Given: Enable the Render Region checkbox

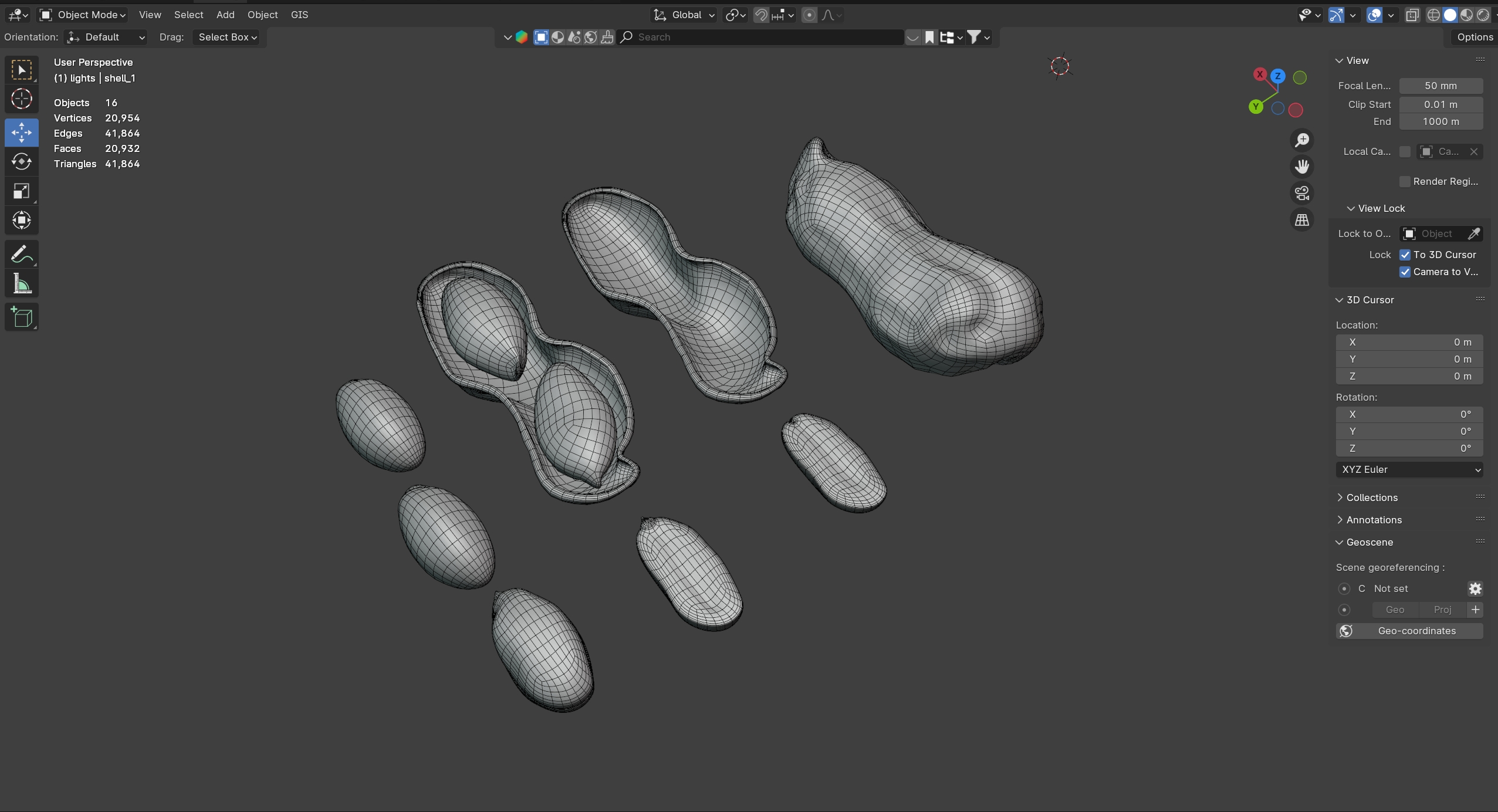Looking at the screenshot, I should [x=1405, y=181].
